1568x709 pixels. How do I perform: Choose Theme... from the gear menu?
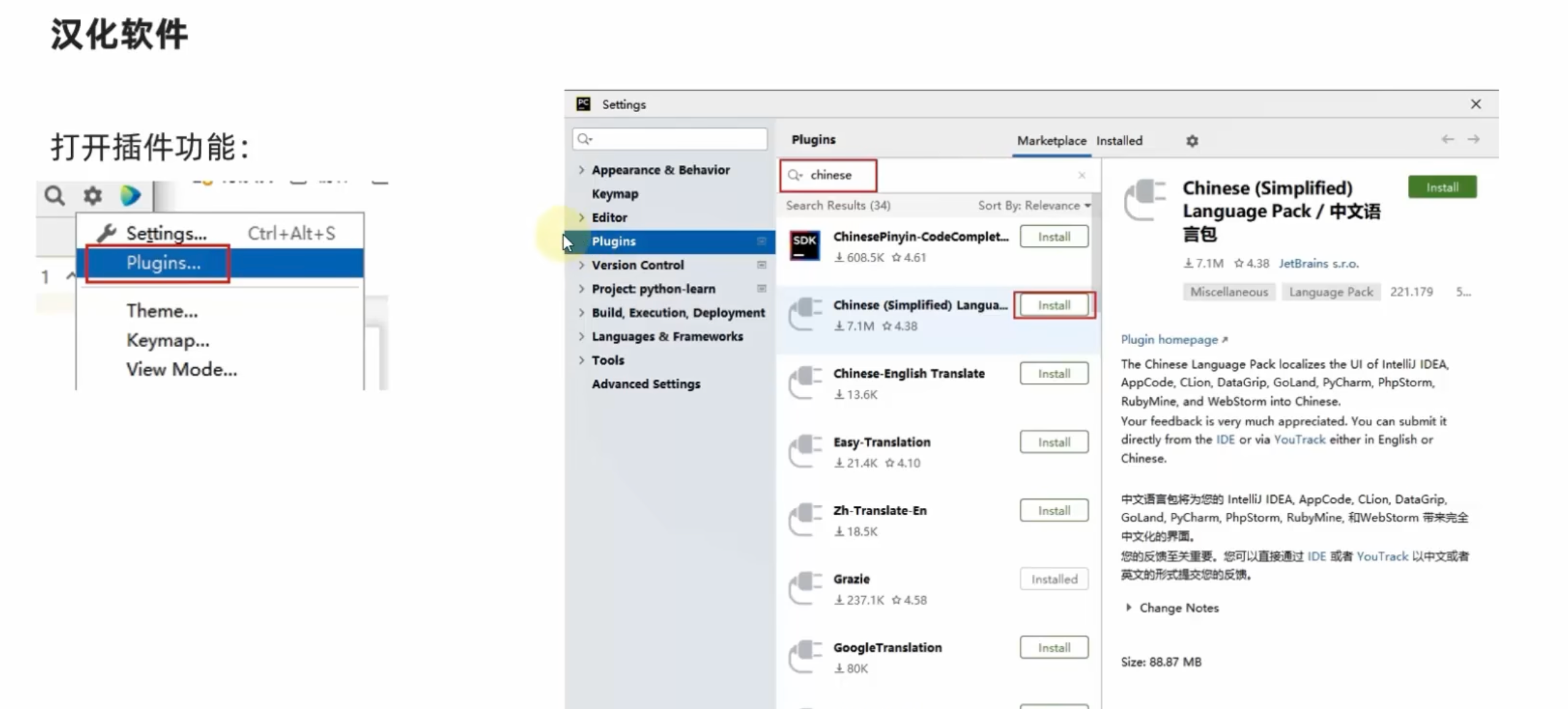(220, 311)
